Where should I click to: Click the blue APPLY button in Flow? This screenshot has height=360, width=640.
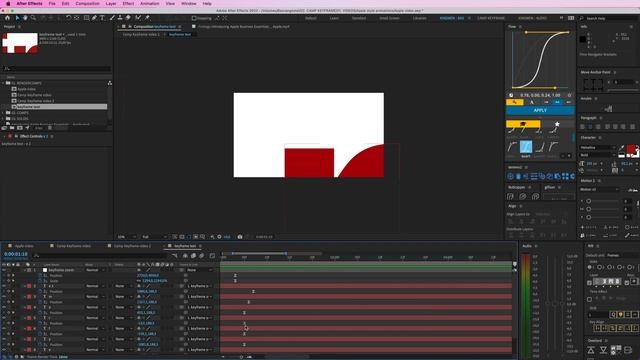[540, 110]
